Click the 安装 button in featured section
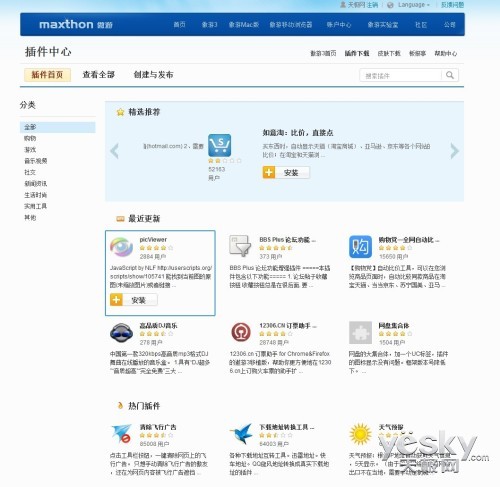Image resolution: width=500 pixels, height=487 pixels. point(286,172)
